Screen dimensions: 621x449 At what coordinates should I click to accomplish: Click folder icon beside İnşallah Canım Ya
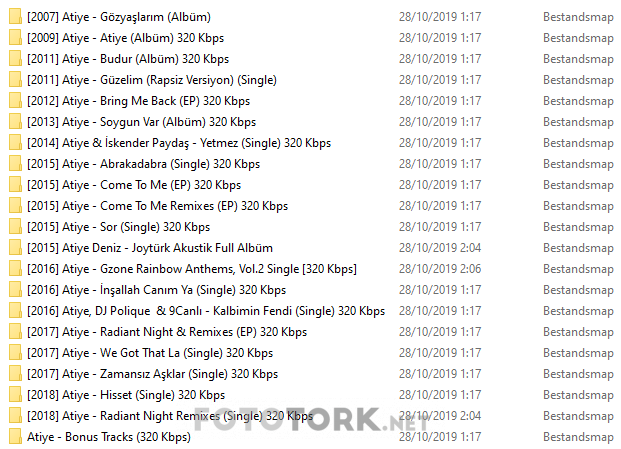point(15,289)
